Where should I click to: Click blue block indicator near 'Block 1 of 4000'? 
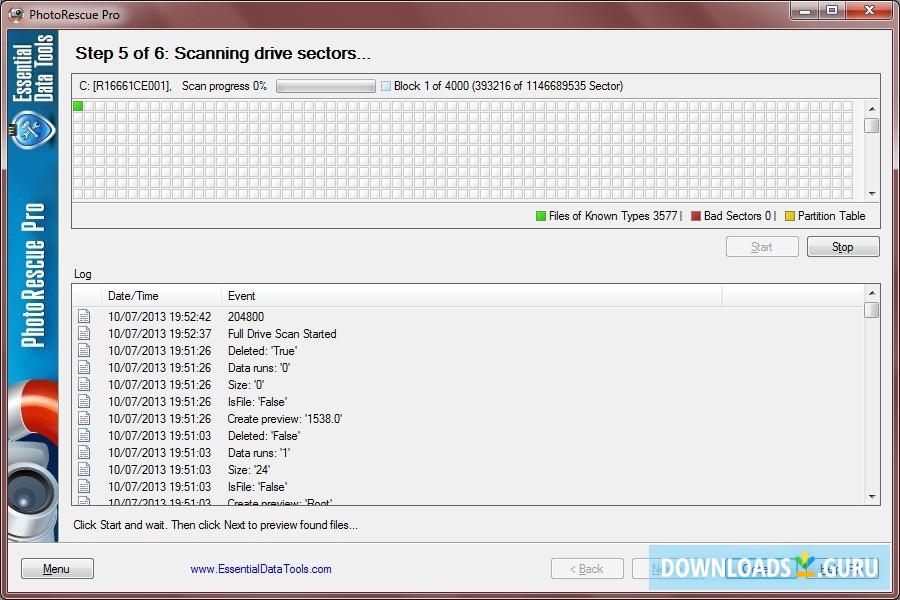pyautogui.click(x=385, y=86)
